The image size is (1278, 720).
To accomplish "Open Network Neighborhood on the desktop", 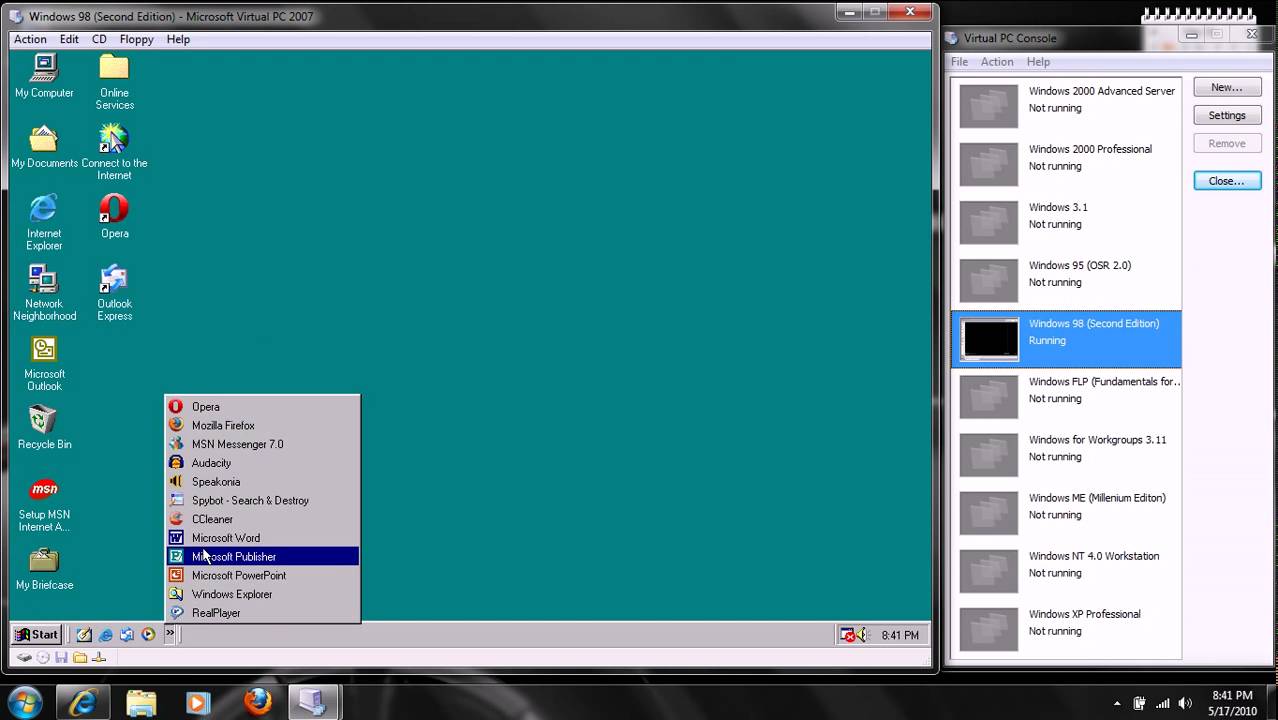I will tap(44, 283).
